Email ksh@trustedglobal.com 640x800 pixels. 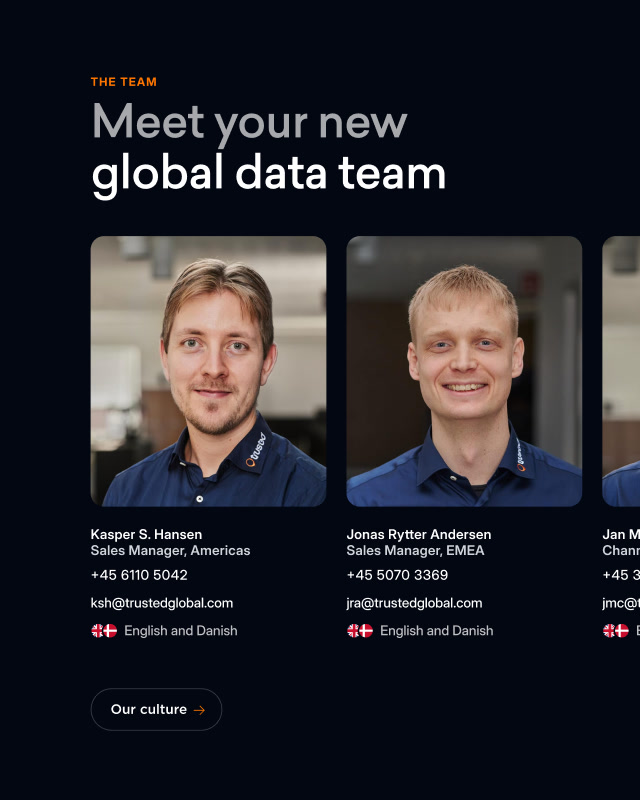[x=162, y=603]
